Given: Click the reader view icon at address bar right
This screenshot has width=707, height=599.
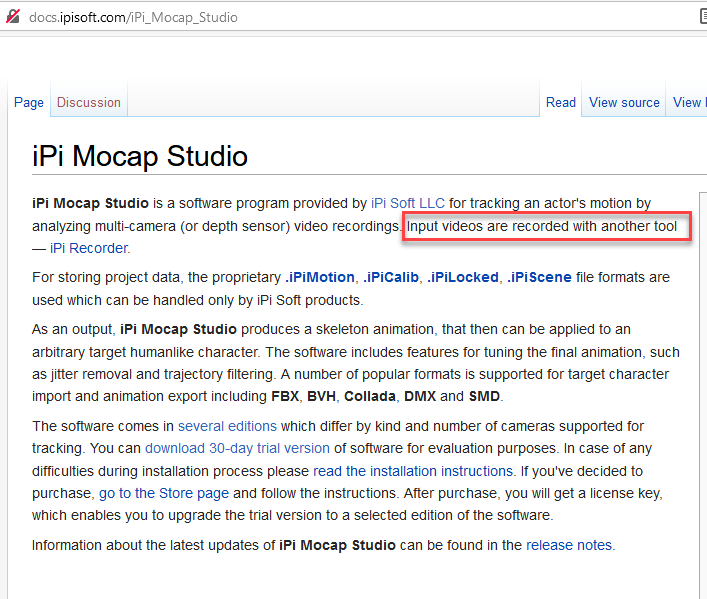Looking at the screenshot, I should point(703,17).
